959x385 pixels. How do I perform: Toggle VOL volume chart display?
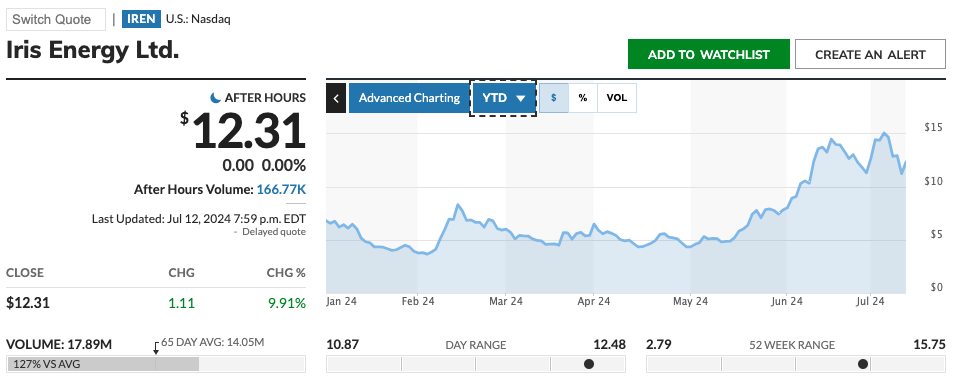click(616, 98)
